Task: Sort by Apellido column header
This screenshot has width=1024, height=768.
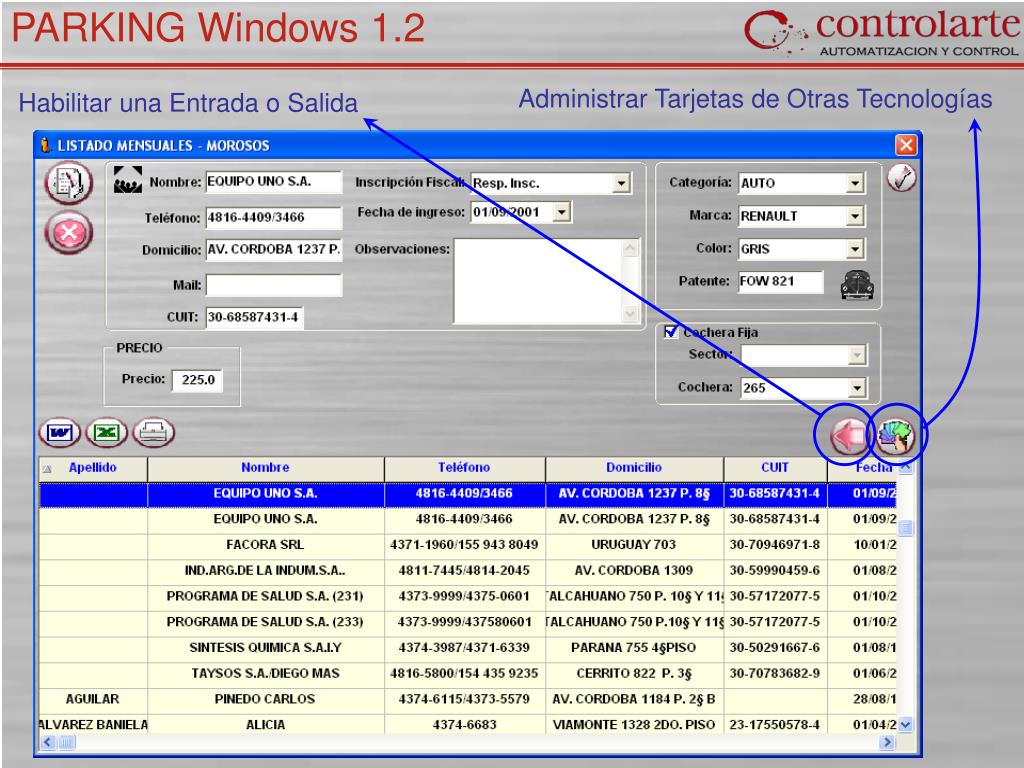Action: (x=93, y=468)
